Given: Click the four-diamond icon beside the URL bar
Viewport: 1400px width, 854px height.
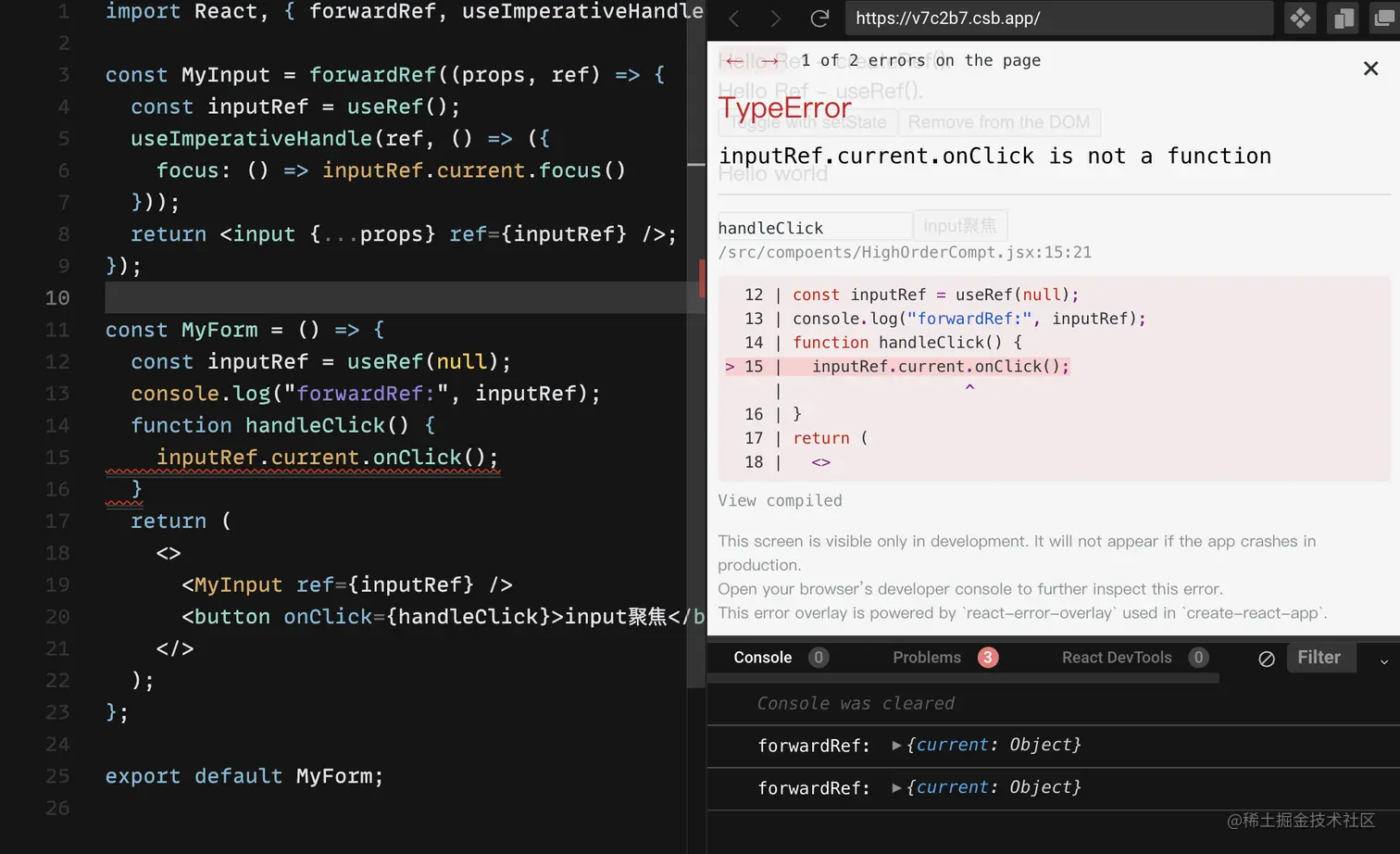Looking at the screenshot, I should click(x=1301, y=18).
